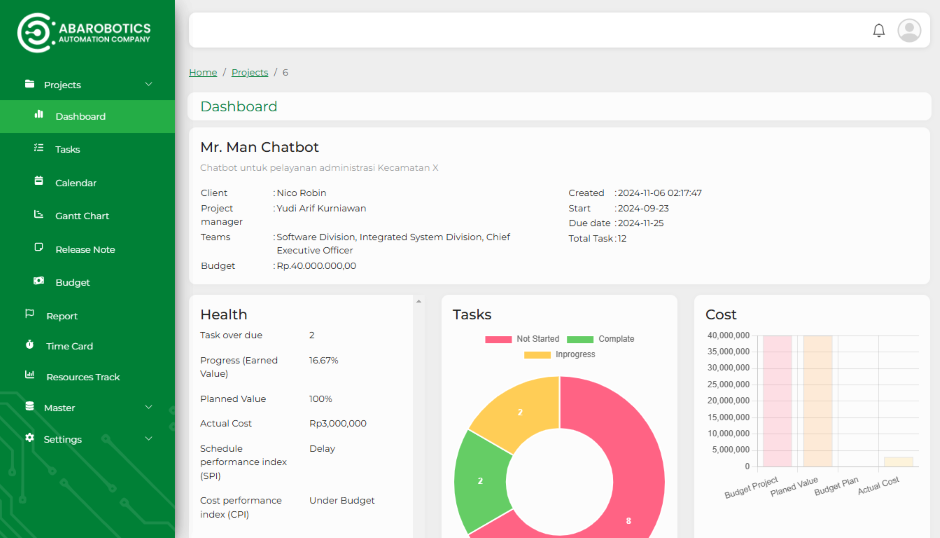This screenshot has height=538, width=940.
Task: Click the start date 2024-09-23
Action: [643, 208]
